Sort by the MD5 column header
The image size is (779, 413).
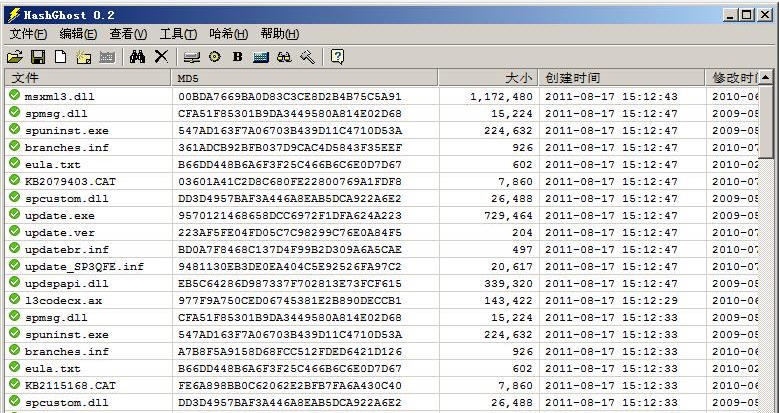click(305, 78)
